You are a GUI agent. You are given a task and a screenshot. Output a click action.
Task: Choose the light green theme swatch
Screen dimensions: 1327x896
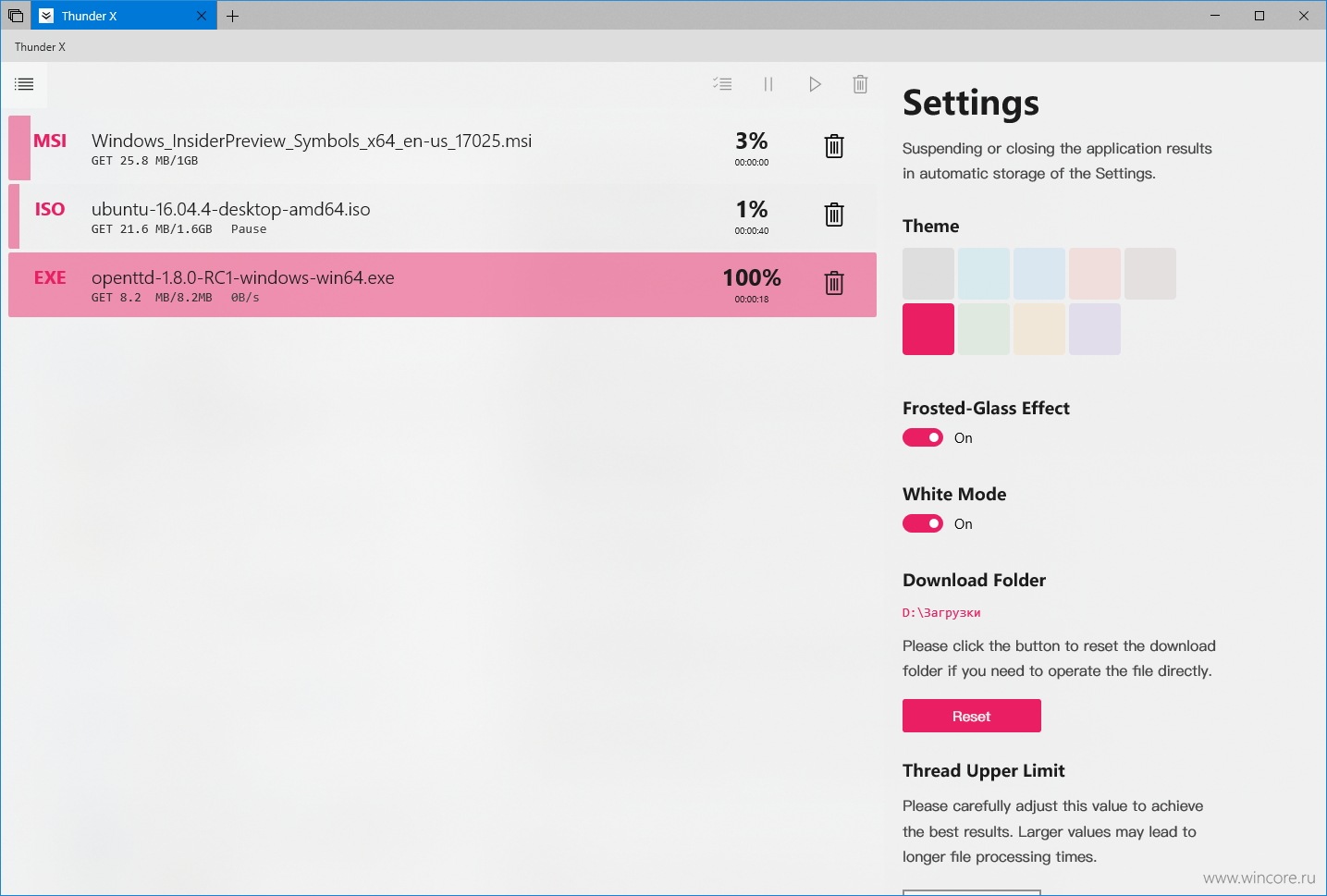point(984,329)
